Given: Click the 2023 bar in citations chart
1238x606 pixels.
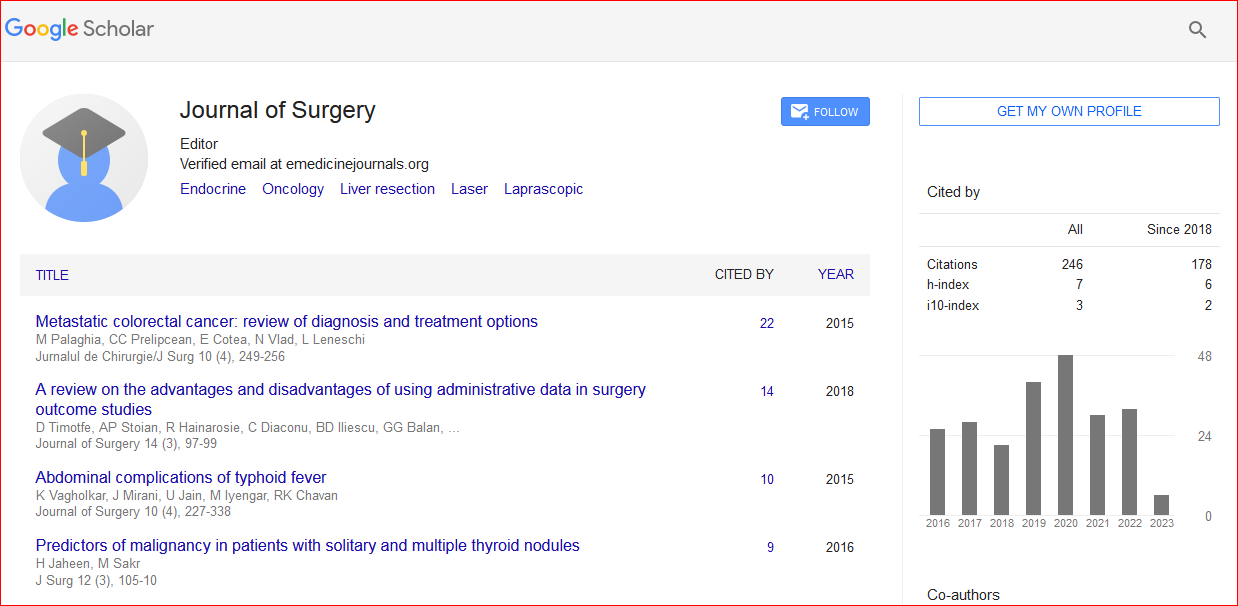Looking at the screenshot, I should pos(1161,505).
